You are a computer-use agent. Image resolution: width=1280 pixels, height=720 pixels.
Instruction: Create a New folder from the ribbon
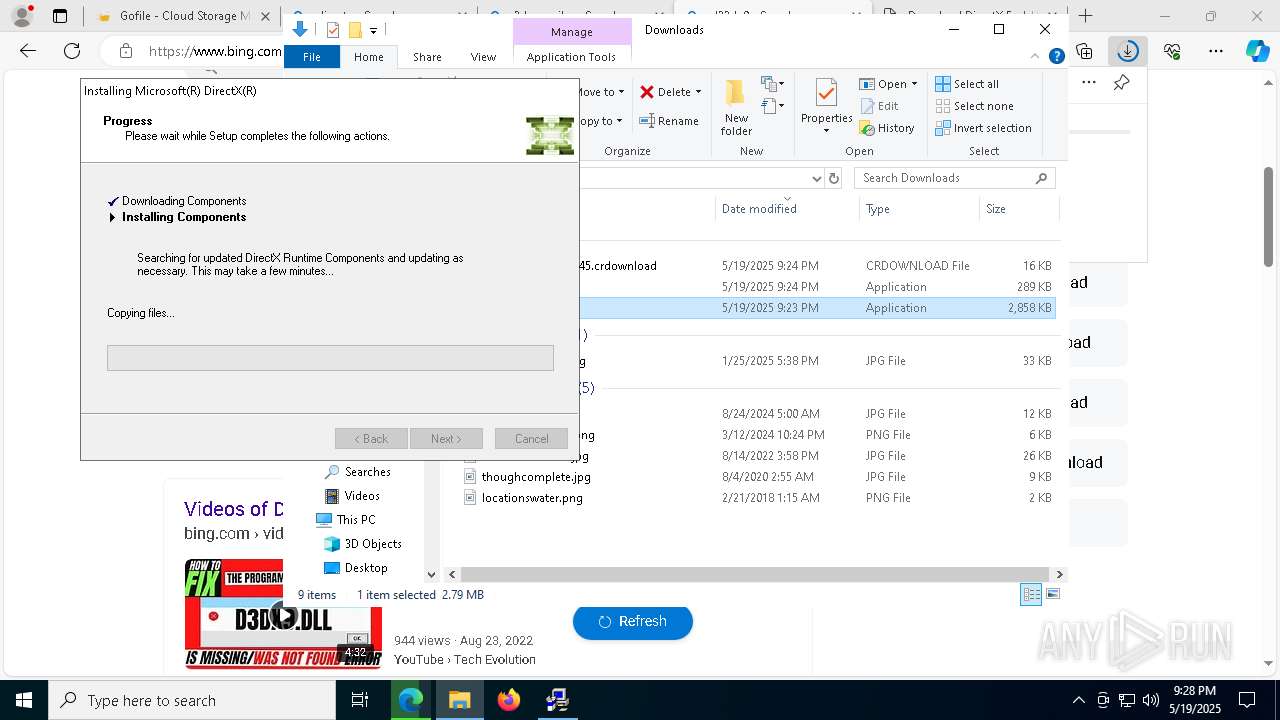736,108
